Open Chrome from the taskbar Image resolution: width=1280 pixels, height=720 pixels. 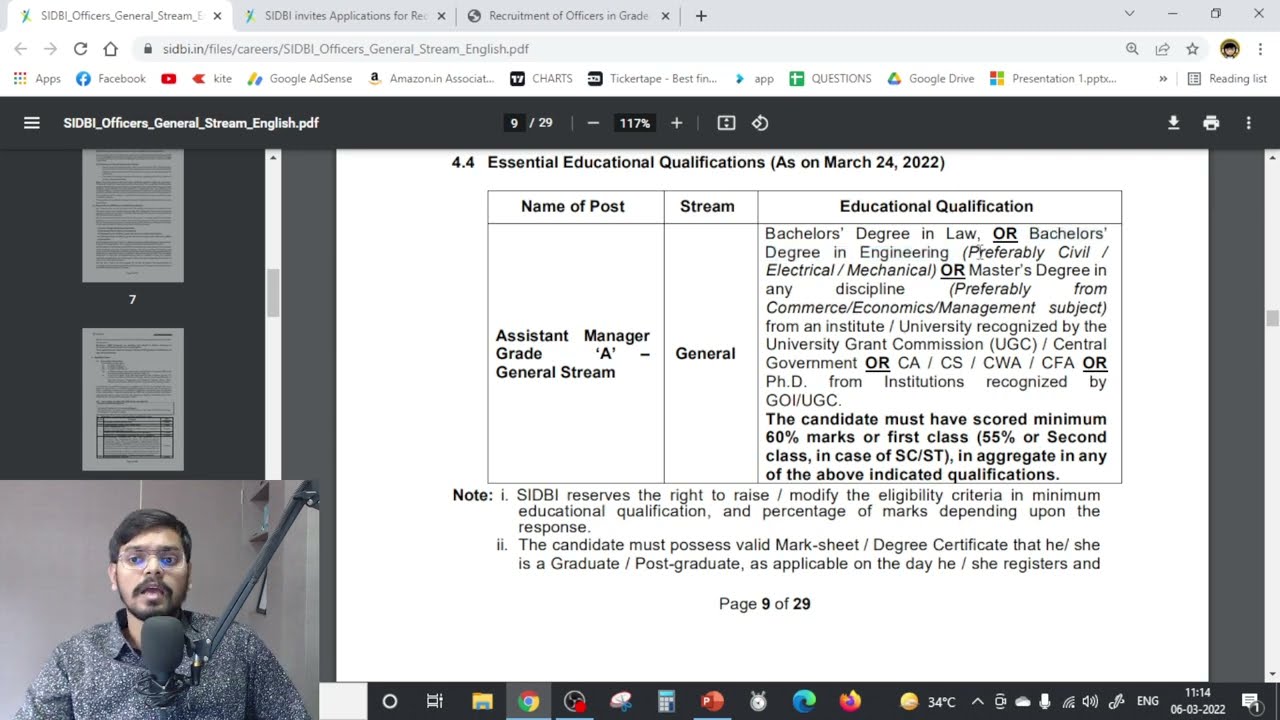click(x=529, y=701)
